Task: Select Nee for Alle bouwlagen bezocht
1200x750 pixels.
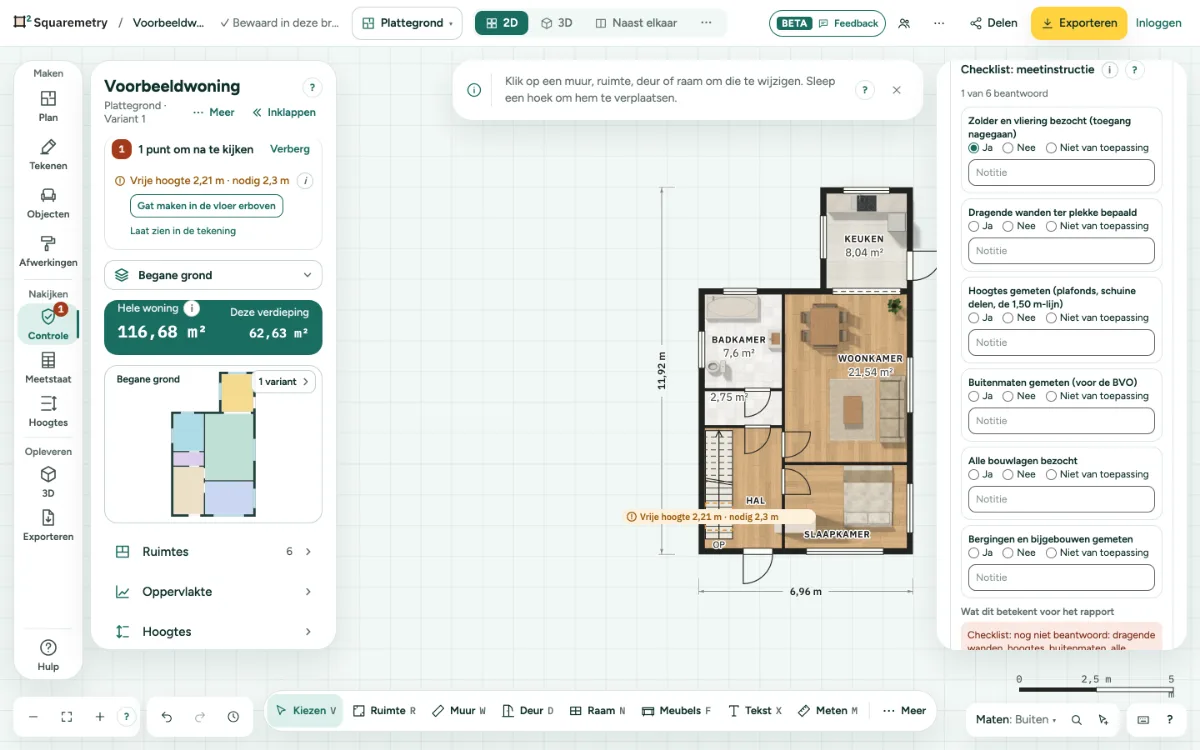Action: [x=1020, y=474]
